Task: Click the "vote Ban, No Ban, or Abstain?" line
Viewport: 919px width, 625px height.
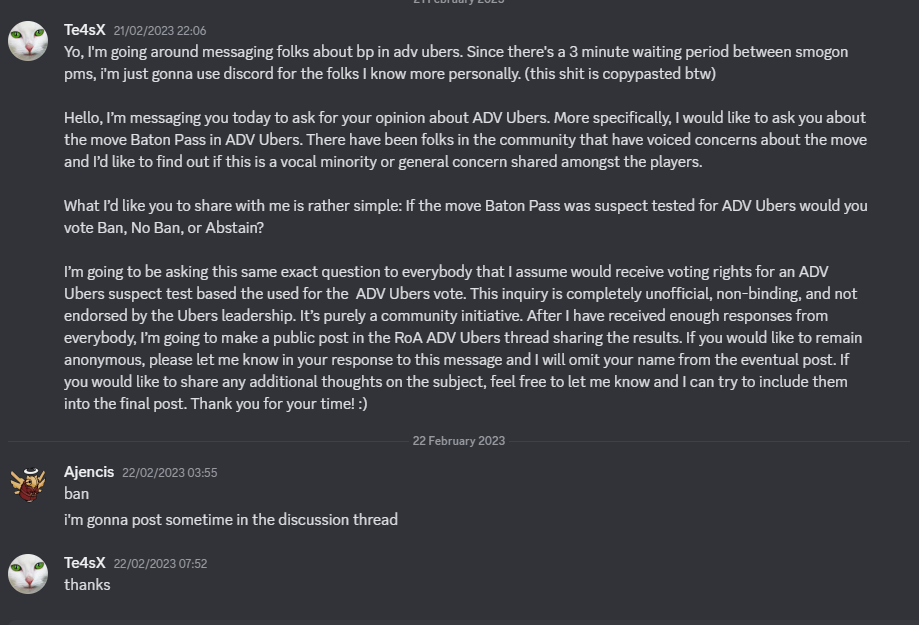Action: pyautogui.click(x=168, y=227)
